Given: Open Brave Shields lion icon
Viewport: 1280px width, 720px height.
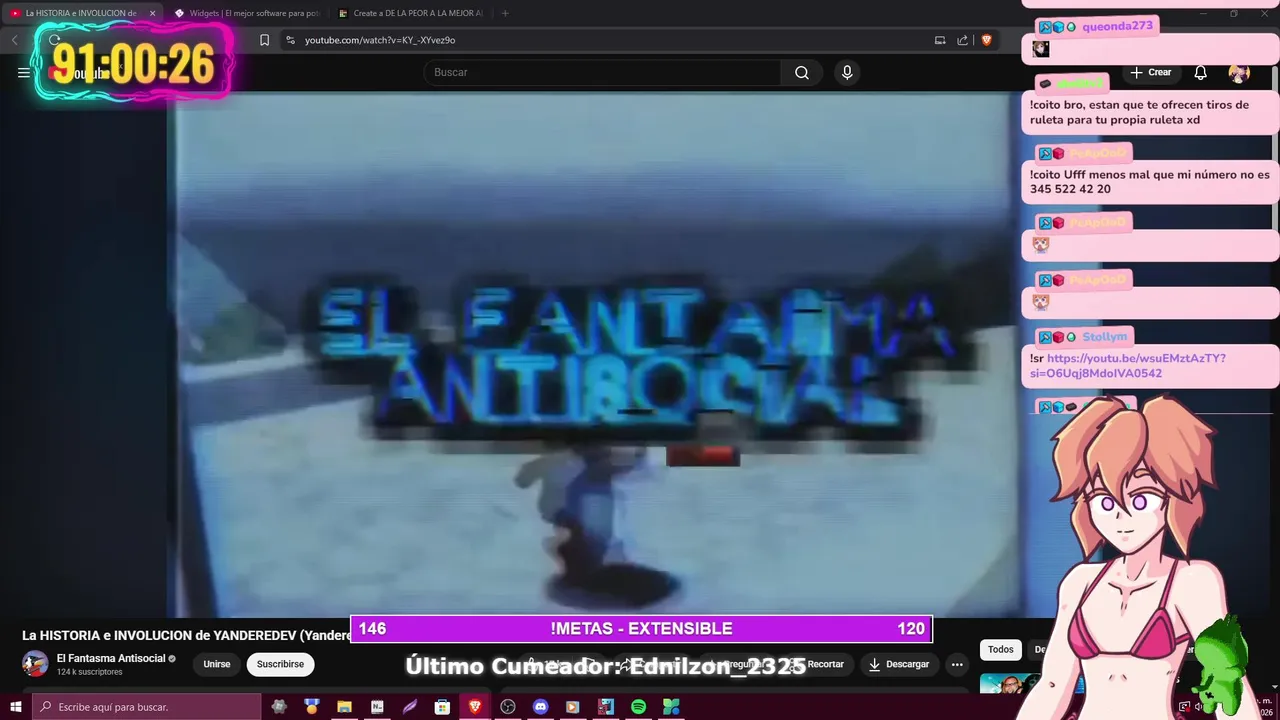Looking at the screenshot, I should coord(986,40).
